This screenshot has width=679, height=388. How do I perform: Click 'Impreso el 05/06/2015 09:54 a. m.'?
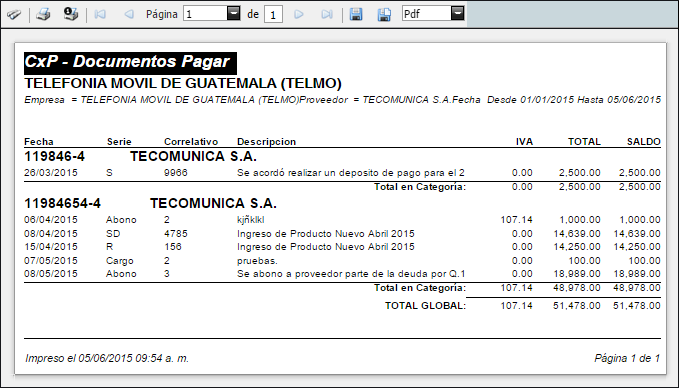pyautogui.click(x=107, y=358)
